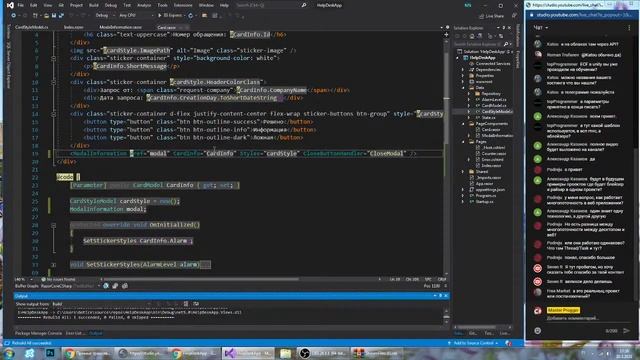Viewport: 640px width, 360px height.
Task: Select Startup.cs in Solution Explorer
Action: pyautogui.click(x=484, y=202)
